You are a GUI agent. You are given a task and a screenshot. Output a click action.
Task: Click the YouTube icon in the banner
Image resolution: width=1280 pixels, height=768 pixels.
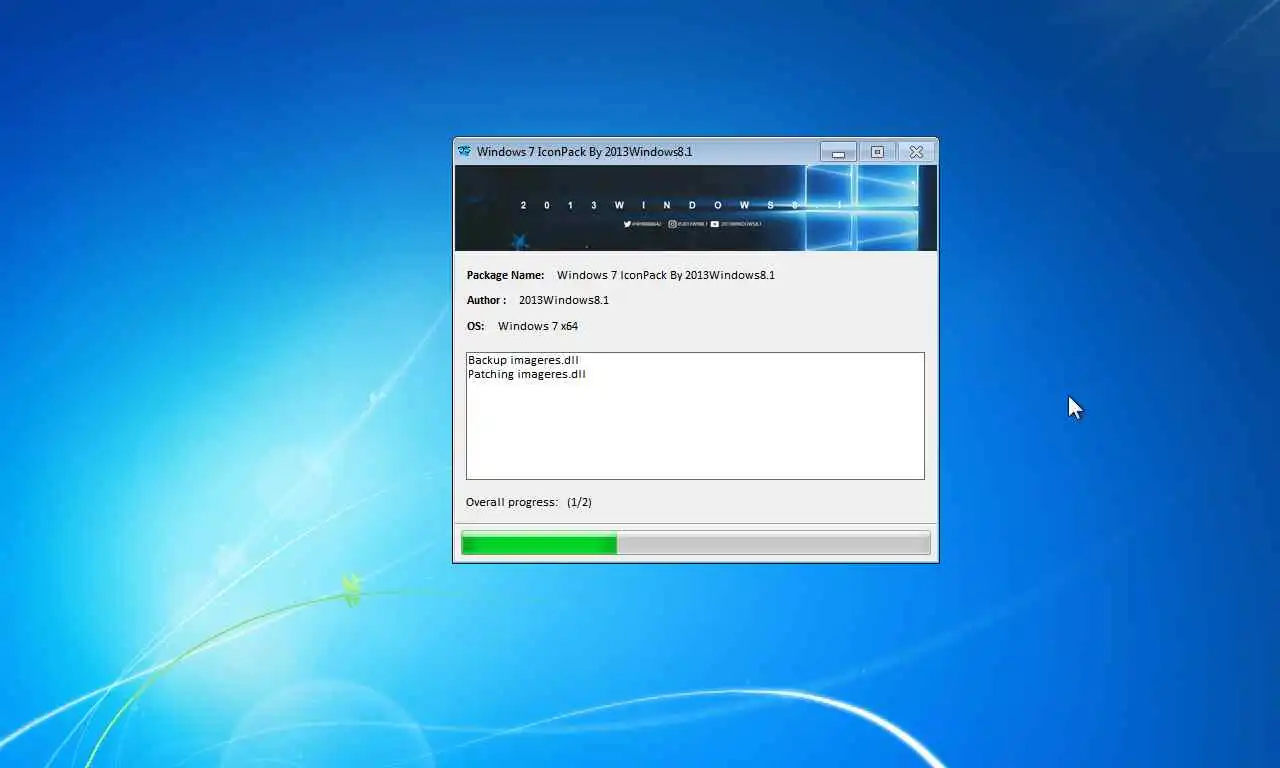714,224
